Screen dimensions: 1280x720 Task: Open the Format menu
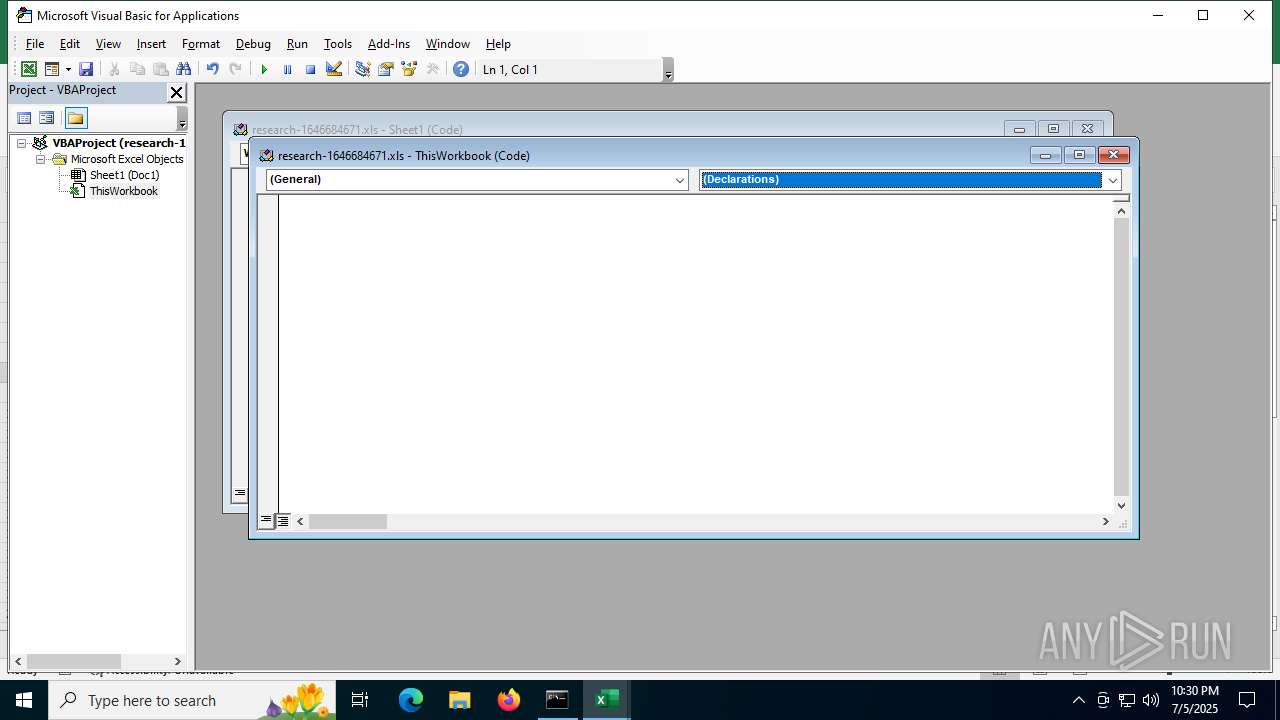click(201, 44)
